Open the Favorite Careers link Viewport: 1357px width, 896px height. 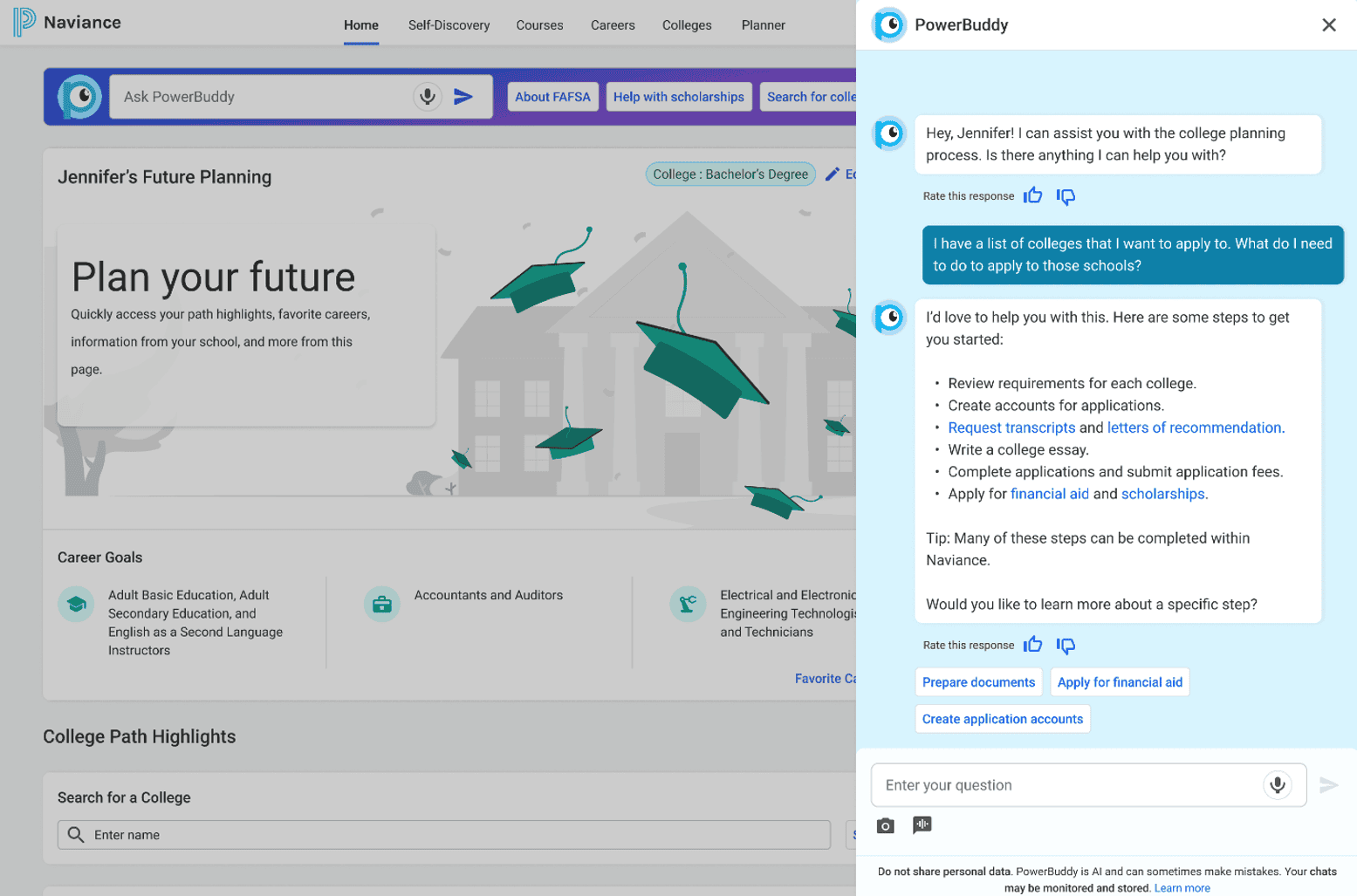[826, 679]
